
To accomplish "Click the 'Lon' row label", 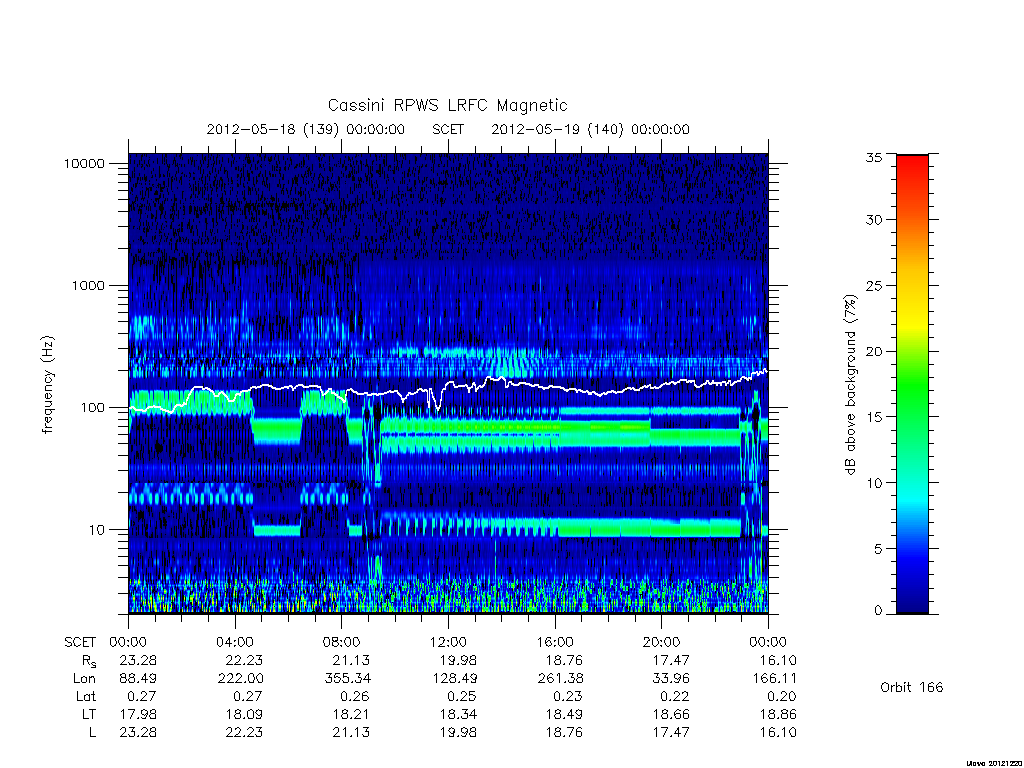I will pyautogui.click(x=84, y=679).
